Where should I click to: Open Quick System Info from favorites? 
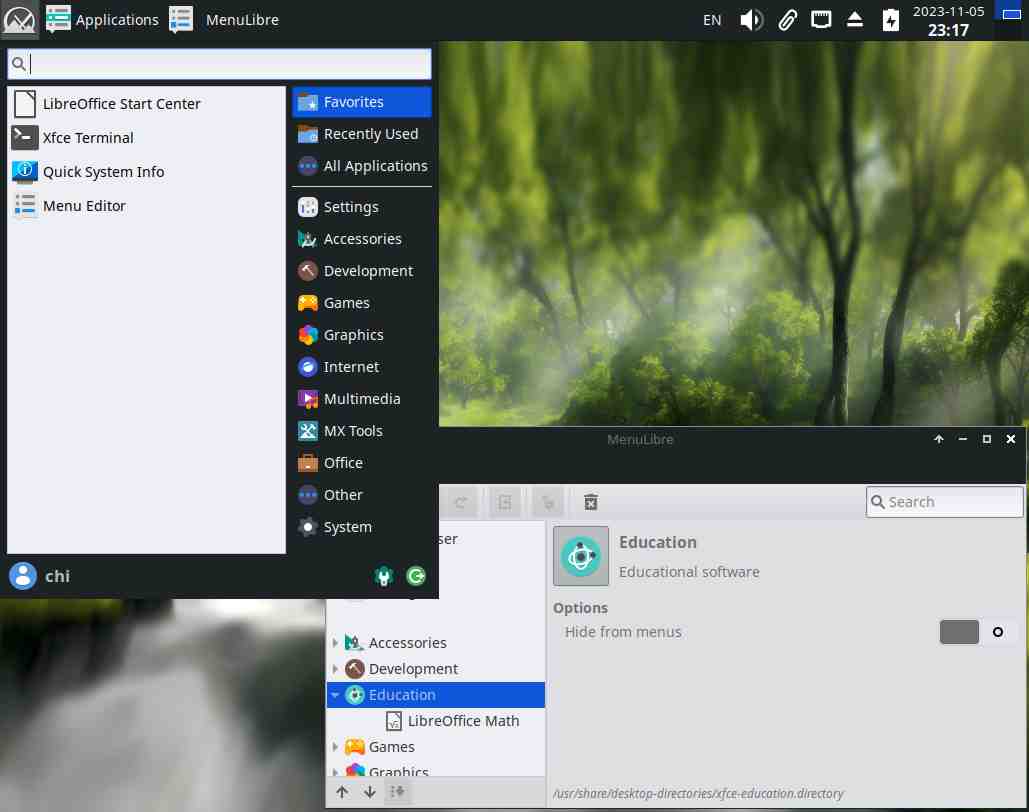coord(146,172)
